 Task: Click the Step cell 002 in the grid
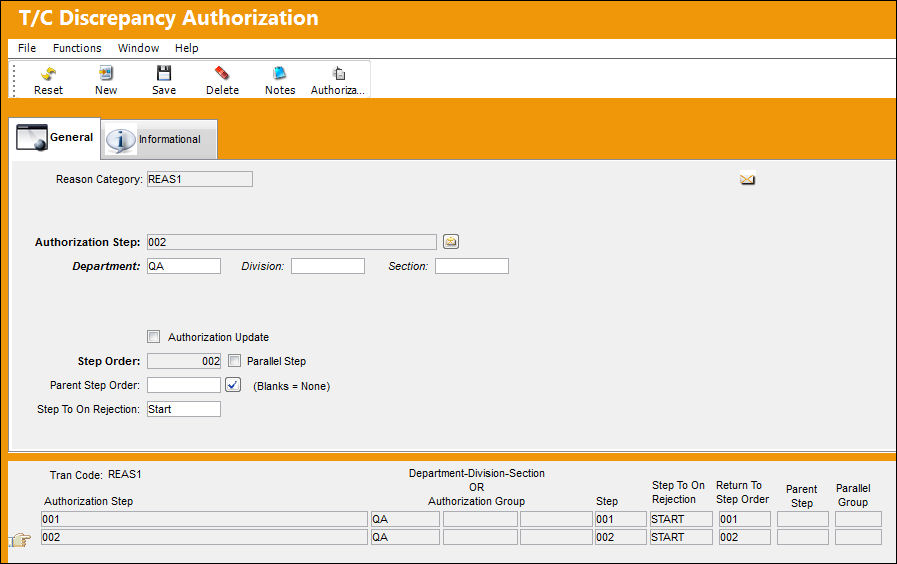[621, 537]
